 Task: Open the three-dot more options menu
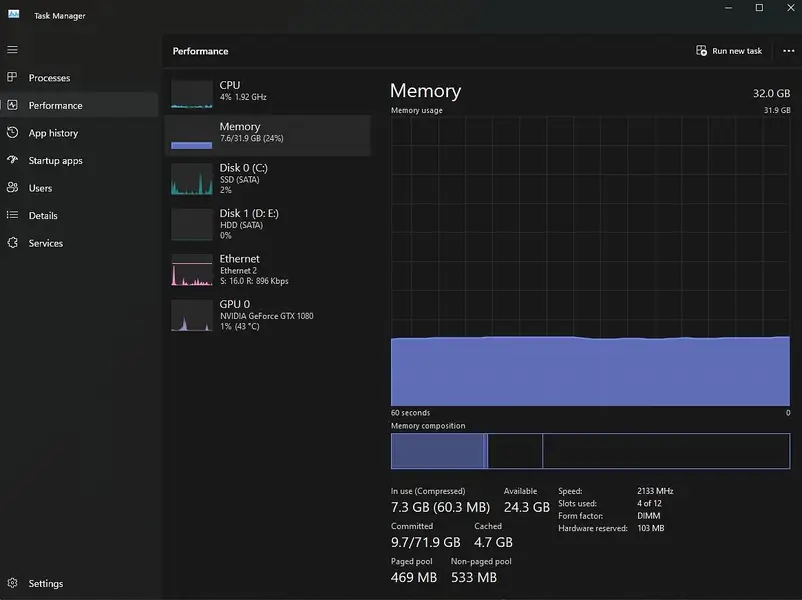click(789, 51)
